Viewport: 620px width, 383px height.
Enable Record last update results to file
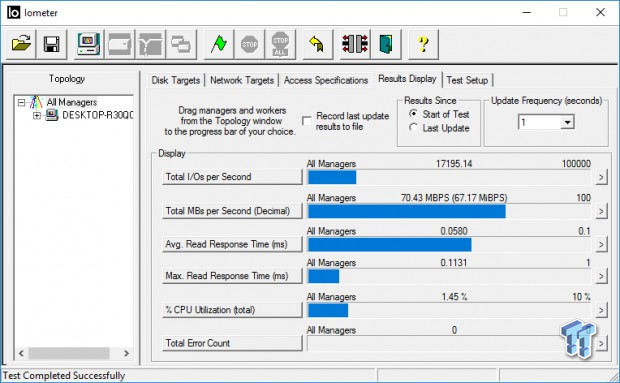pos(306,121)
